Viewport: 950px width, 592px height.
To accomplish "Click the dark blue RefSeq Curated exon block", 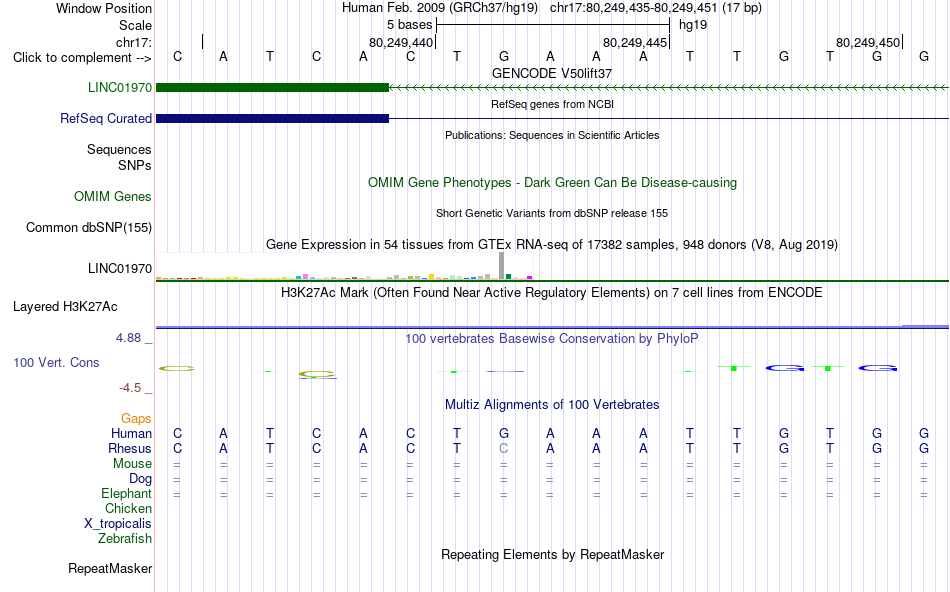I will click(x=272, y=118).
